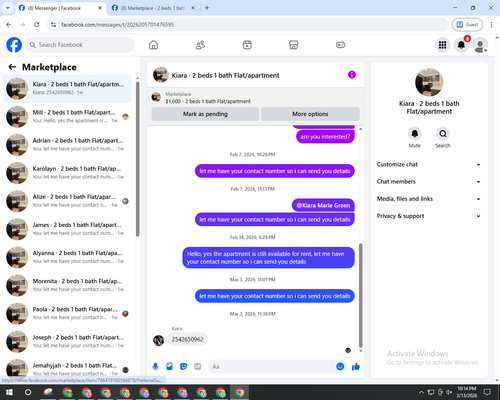The height and width of the screenshot is (400, 500).
Task: Open the Facebook logo home link
Action: click(14, 45)
